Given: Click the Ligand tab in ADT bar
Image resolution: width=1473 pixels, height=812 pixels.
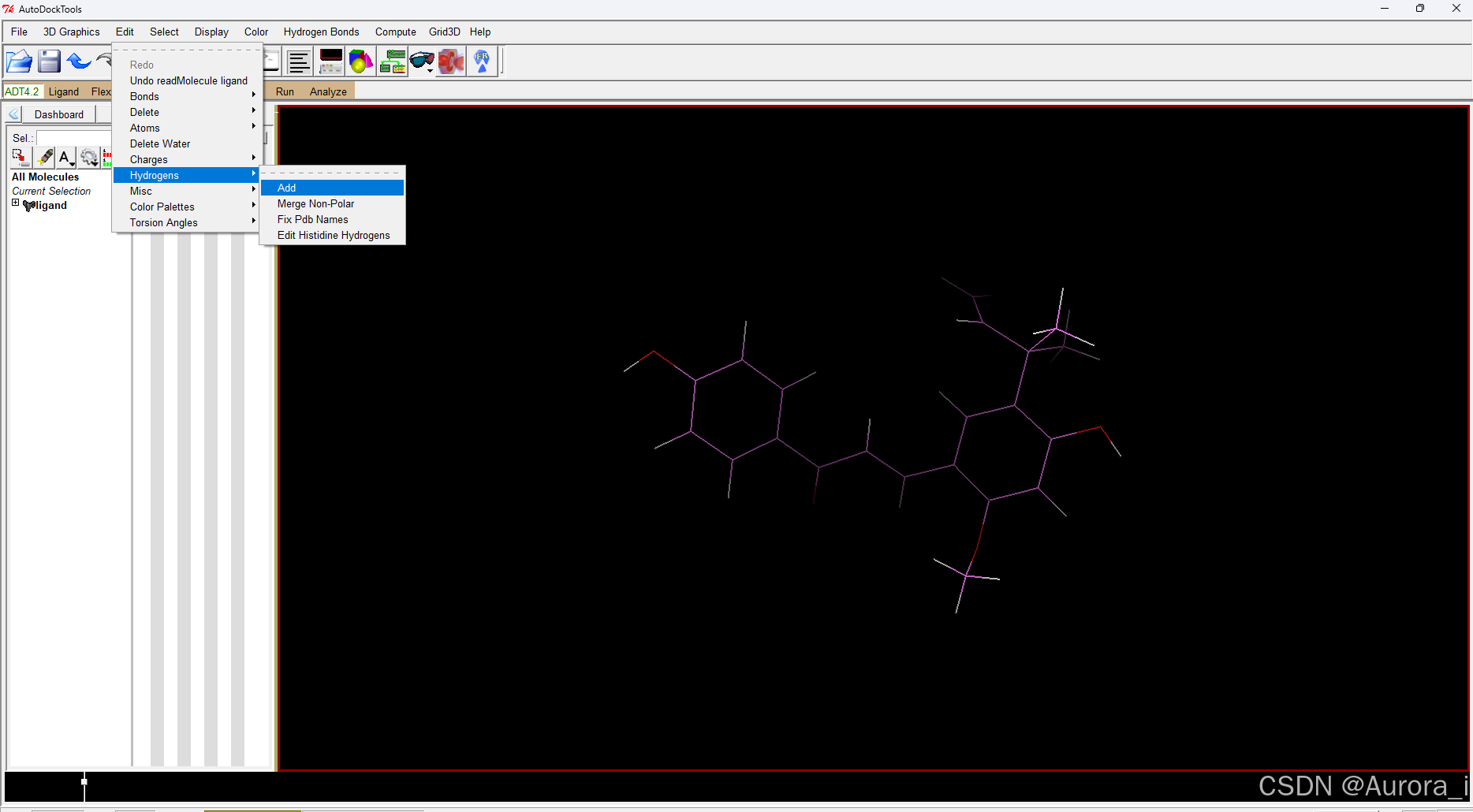Looking at the screenshot, I should pyautogui.click(x=64, y=91).
